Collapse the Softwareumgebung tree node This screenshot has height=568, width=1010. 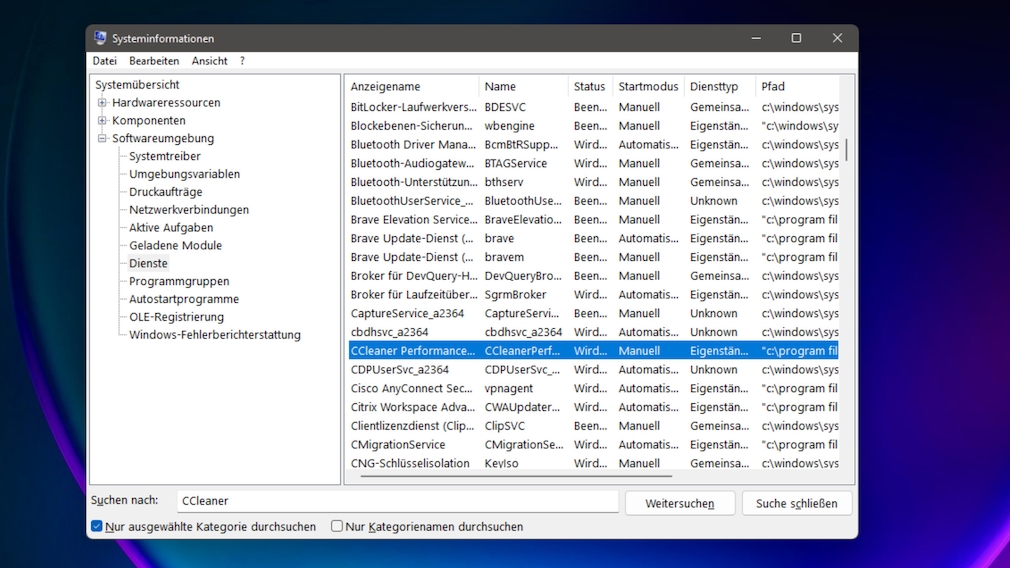click(x=102, y=139)
